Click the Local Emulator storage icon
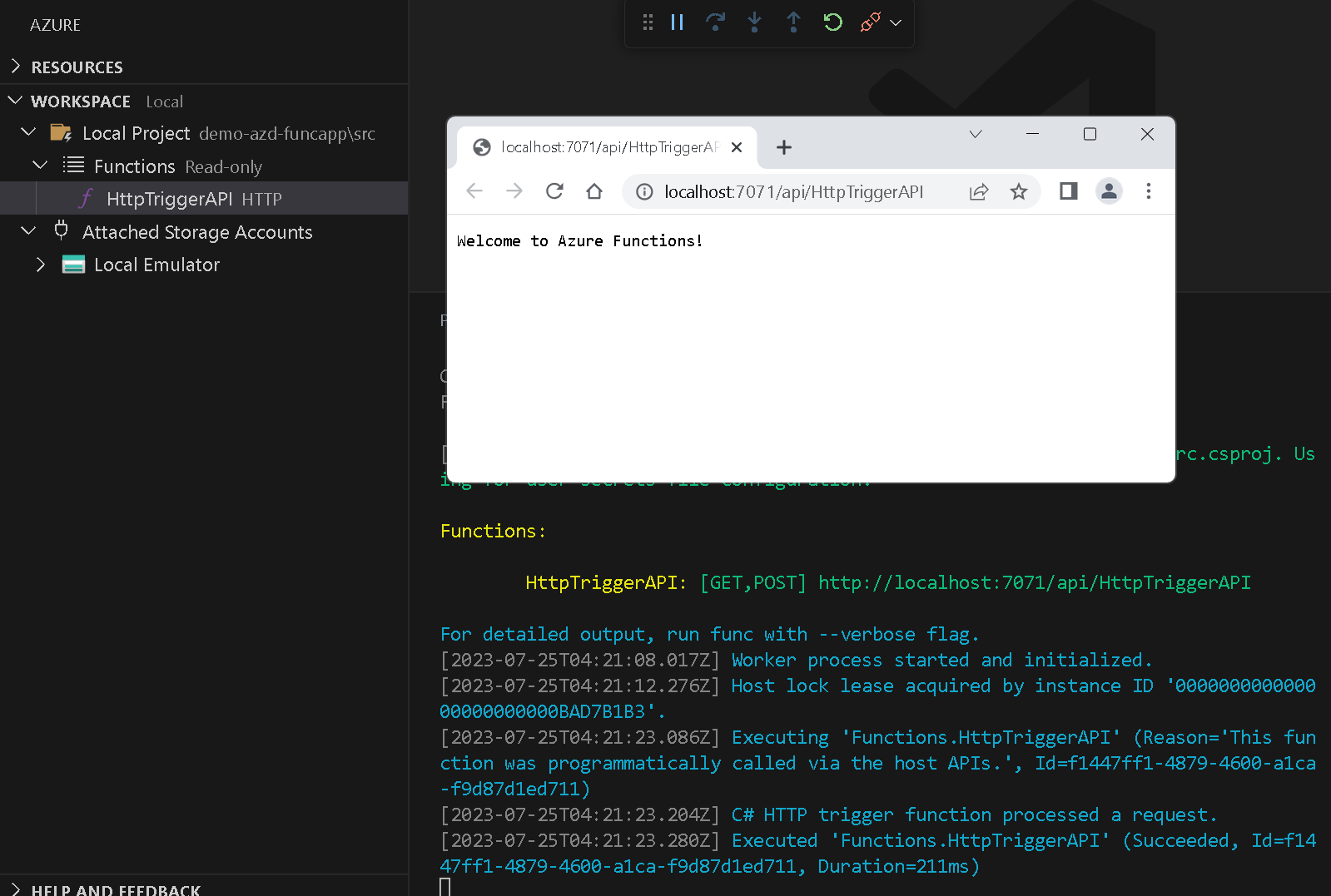This screenshot has height=896, width=1331. (73, 265)
